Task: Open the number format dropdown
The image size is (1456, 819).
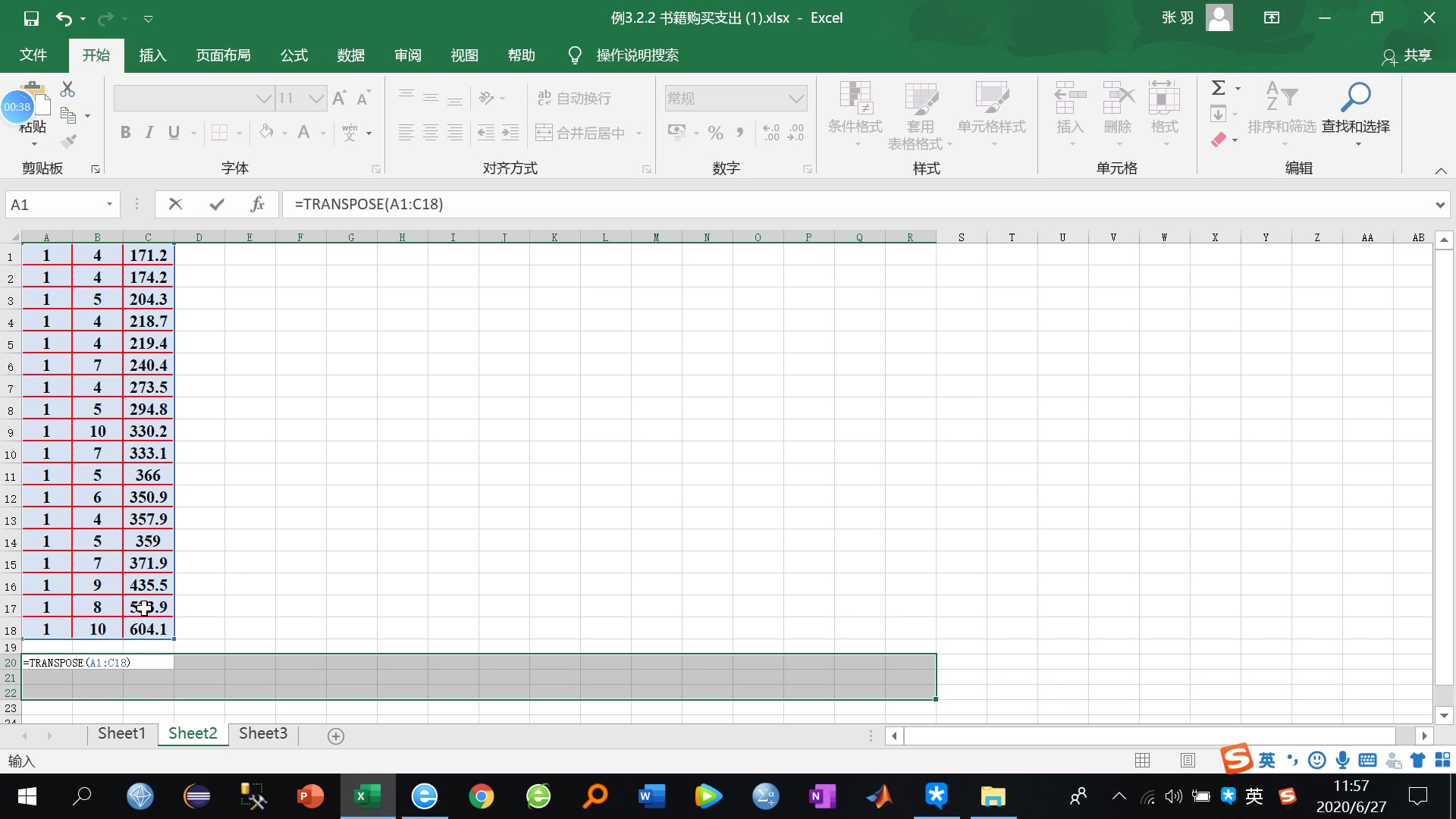Action: [x=795, y=98]
